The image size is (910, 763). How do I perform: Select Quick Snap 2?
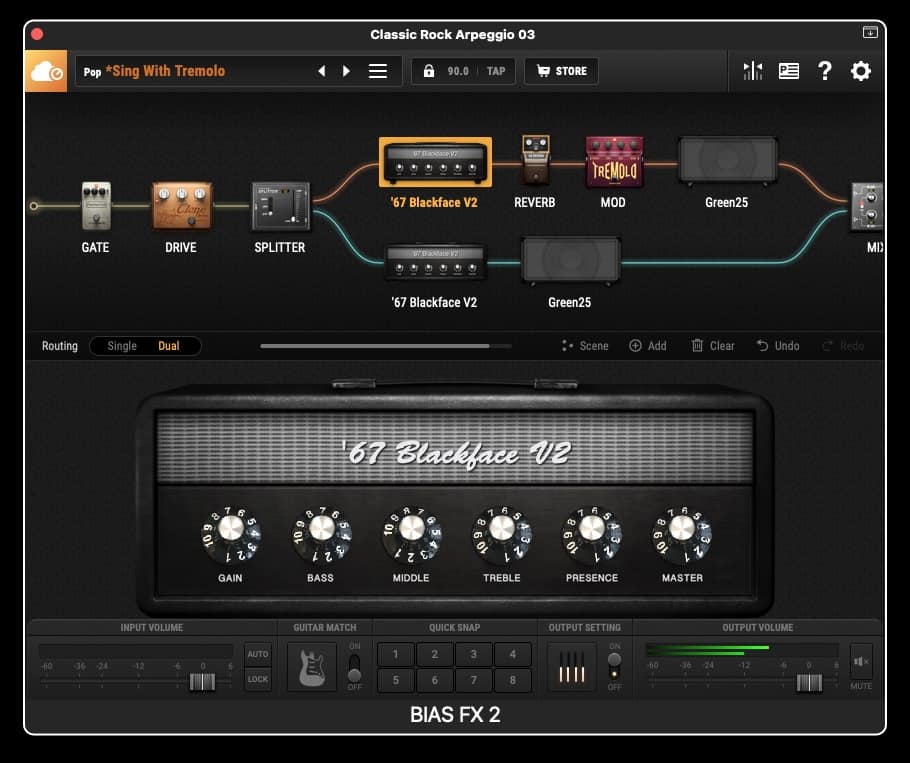tap(435, 654)
